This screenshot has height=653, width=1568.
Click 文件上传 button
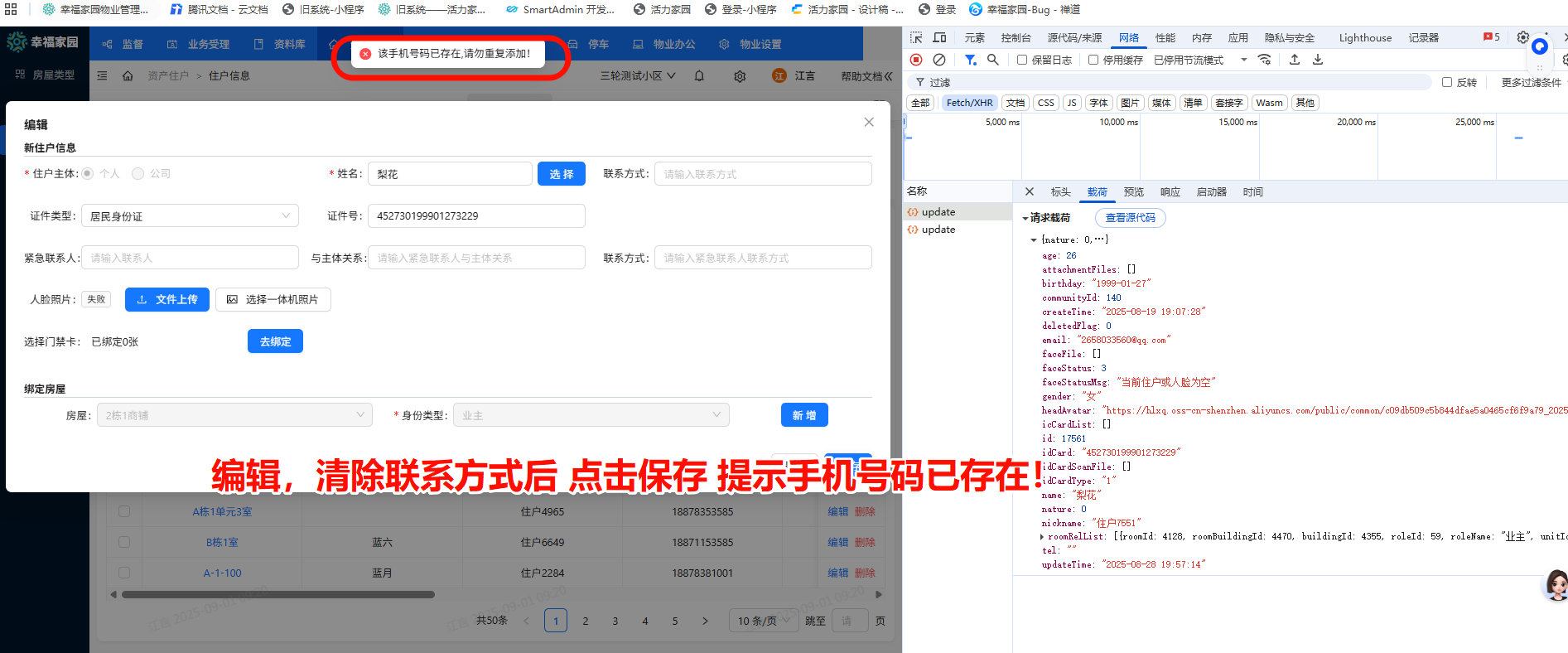[167, 299]
